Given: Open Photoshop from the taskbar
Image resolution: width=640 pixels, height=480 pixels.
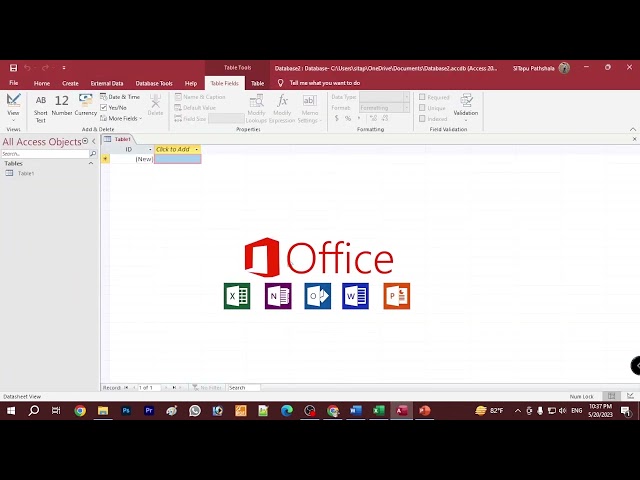Looking at the screenshot, I should 126,411.
